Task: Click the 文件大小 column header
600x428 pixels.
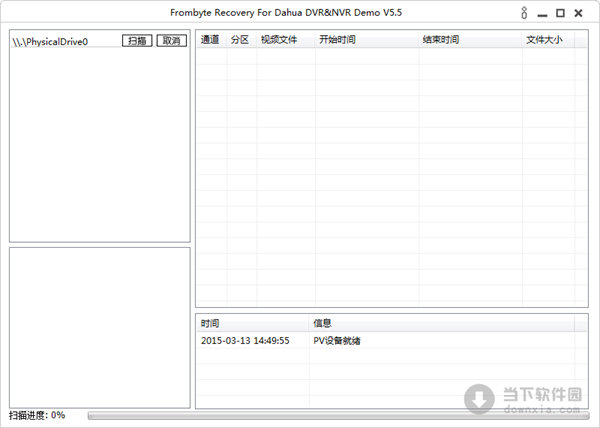Action: click(x=548, y=40)
